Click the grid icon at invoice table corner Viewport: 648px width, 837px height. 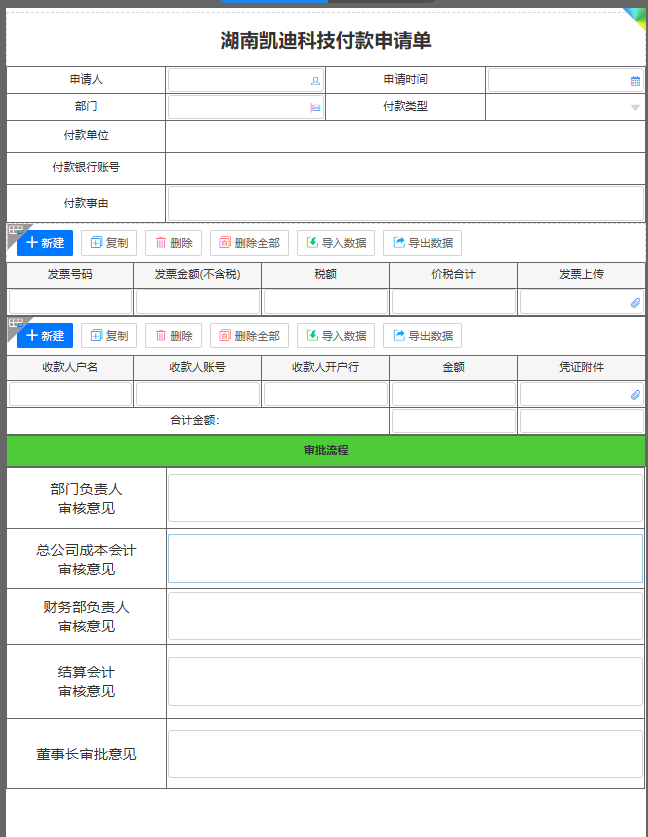click(15, 230)
